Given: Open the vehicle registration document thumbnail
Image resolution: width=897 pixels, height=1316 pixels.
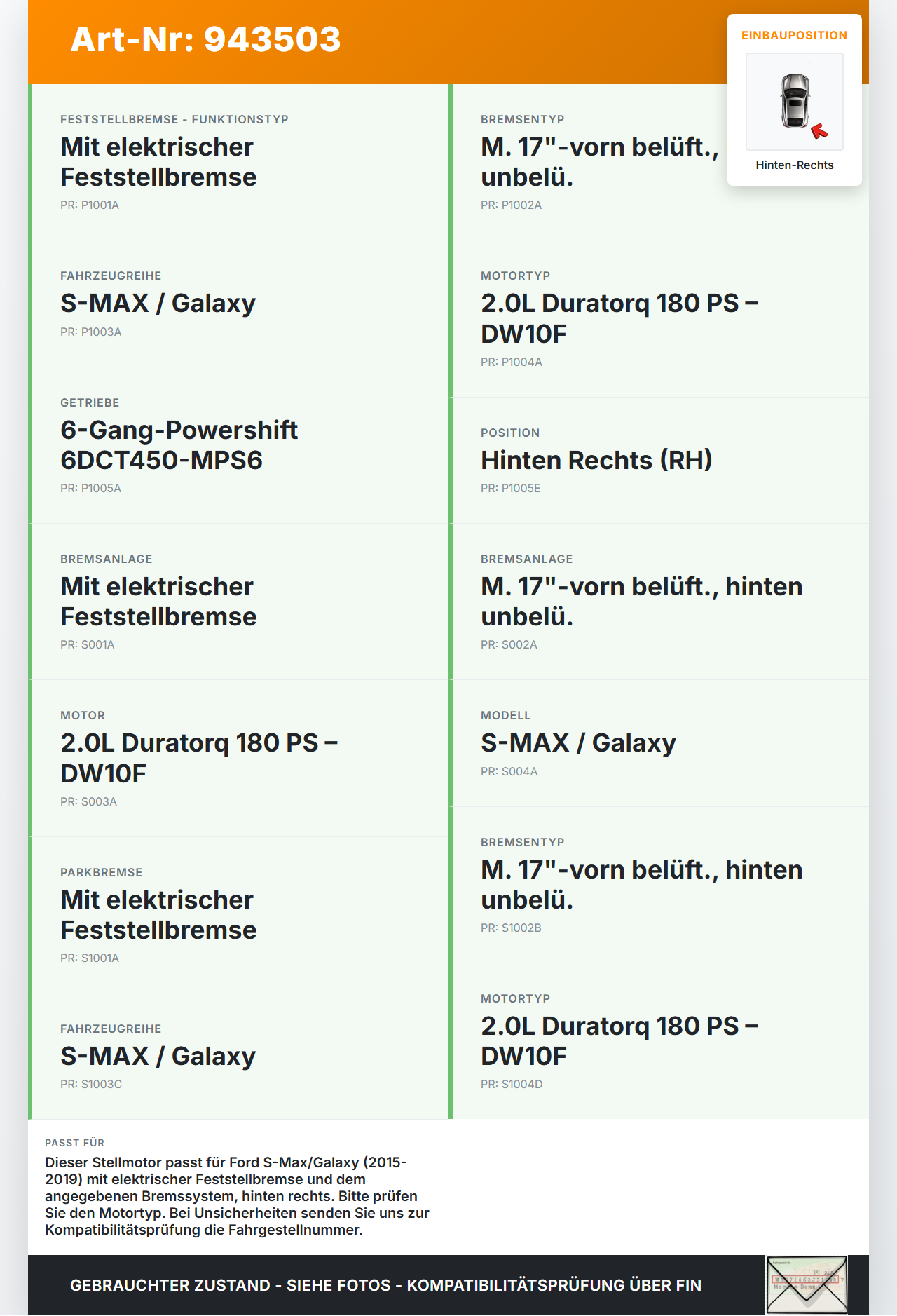Looking at the screenshot, I should click(807, 1285).
